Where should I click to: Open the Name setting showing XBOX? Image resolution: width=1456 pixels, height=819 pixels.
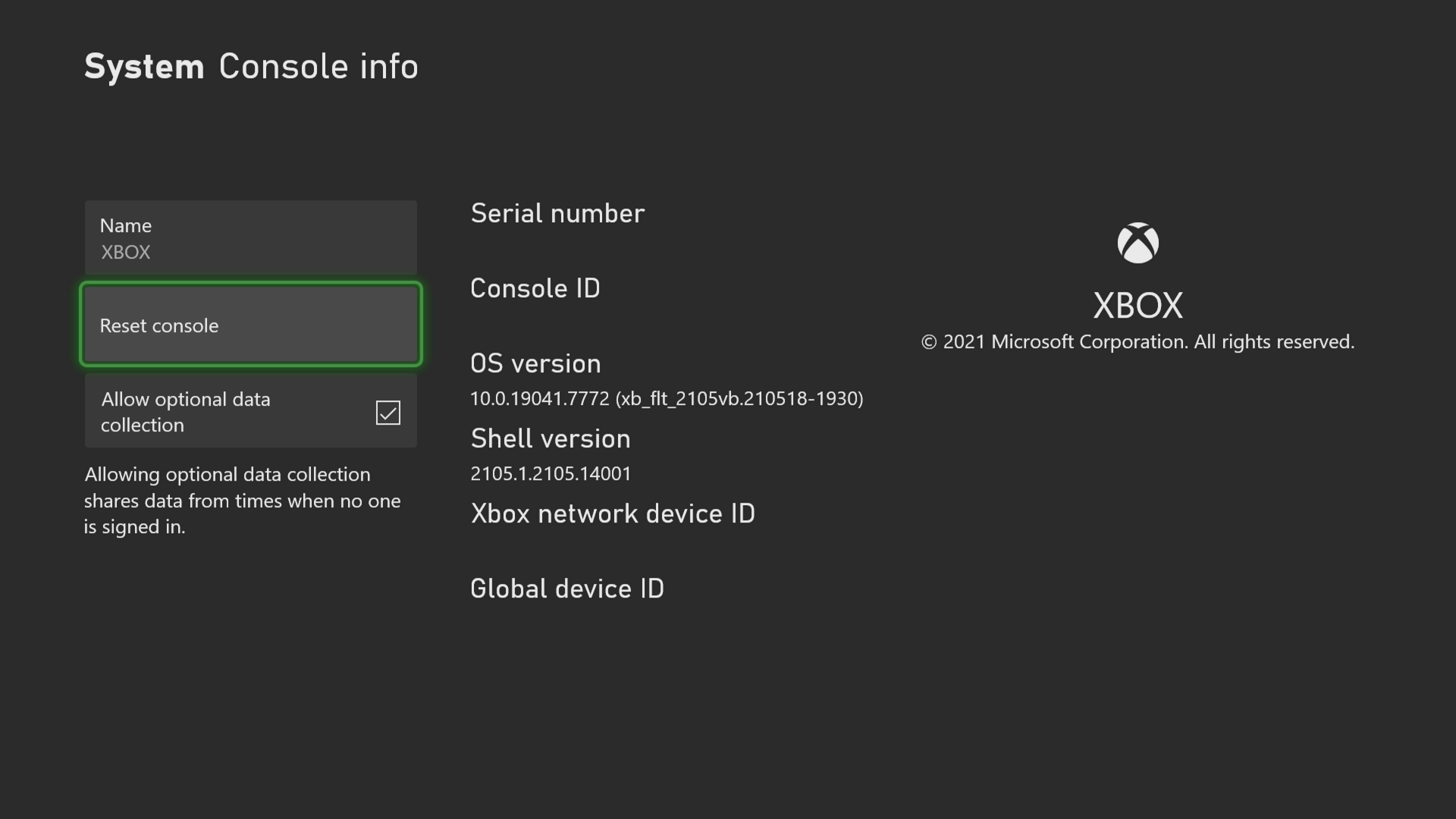[x=250, y=237]
